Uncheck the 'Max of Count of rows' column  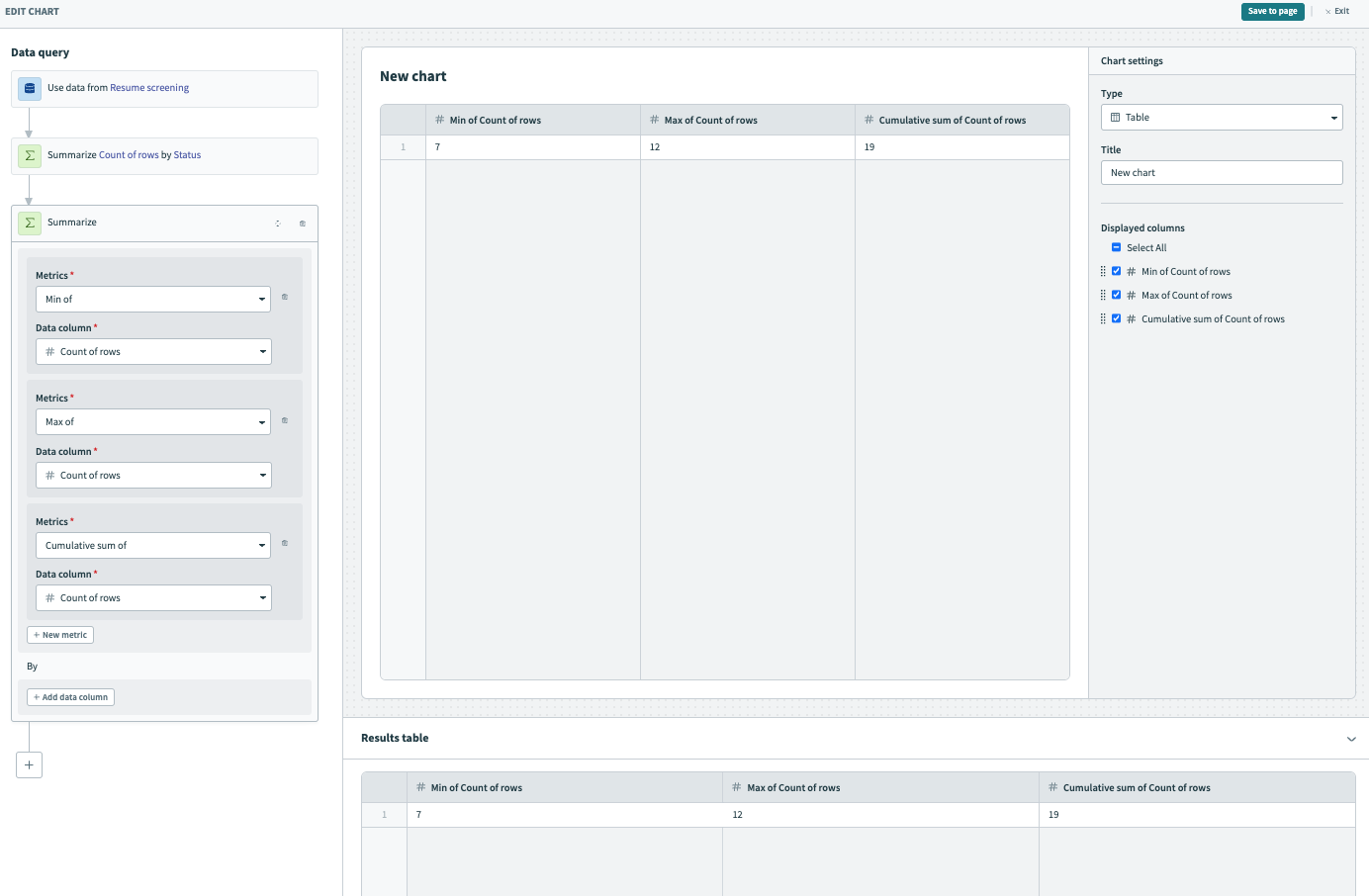click(x=1116, y=296)
